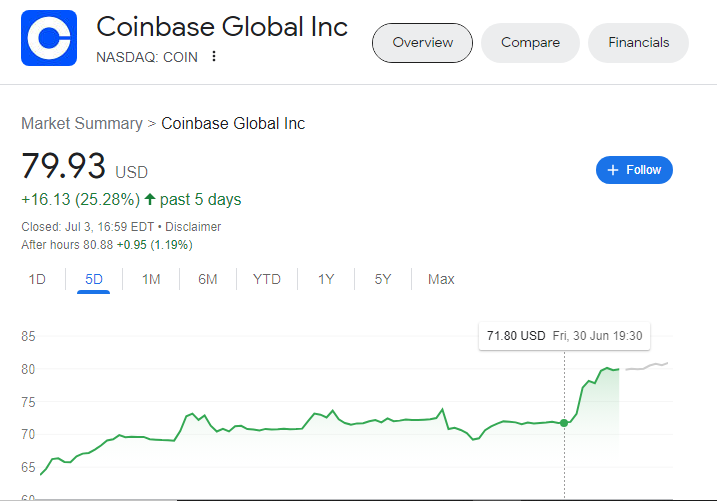
Task: Show the 1M chart range
Action: 151,279
